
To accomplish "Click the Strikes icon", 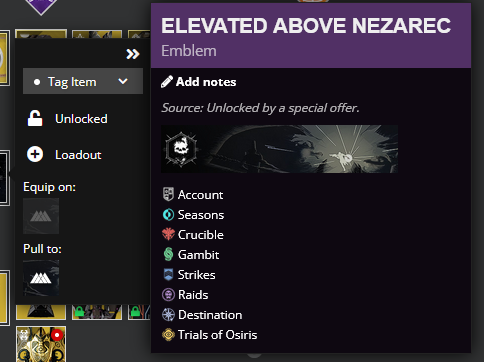I will (168, 274).
